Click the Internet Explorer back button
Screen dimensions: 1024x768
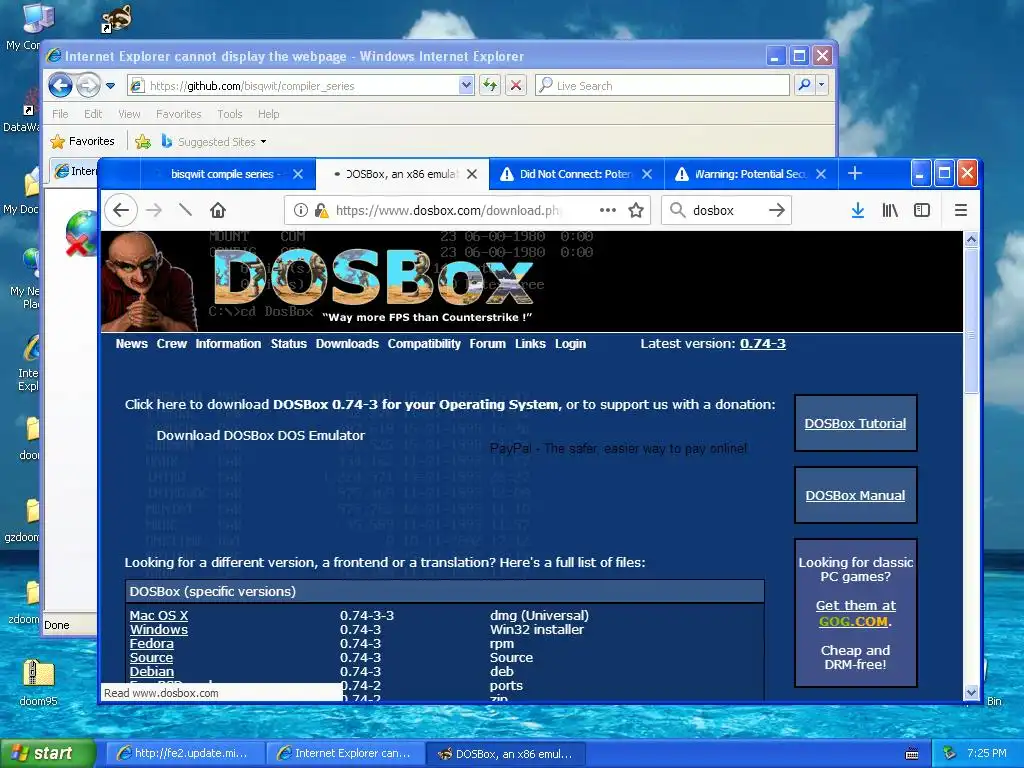(x=60, y=86)
